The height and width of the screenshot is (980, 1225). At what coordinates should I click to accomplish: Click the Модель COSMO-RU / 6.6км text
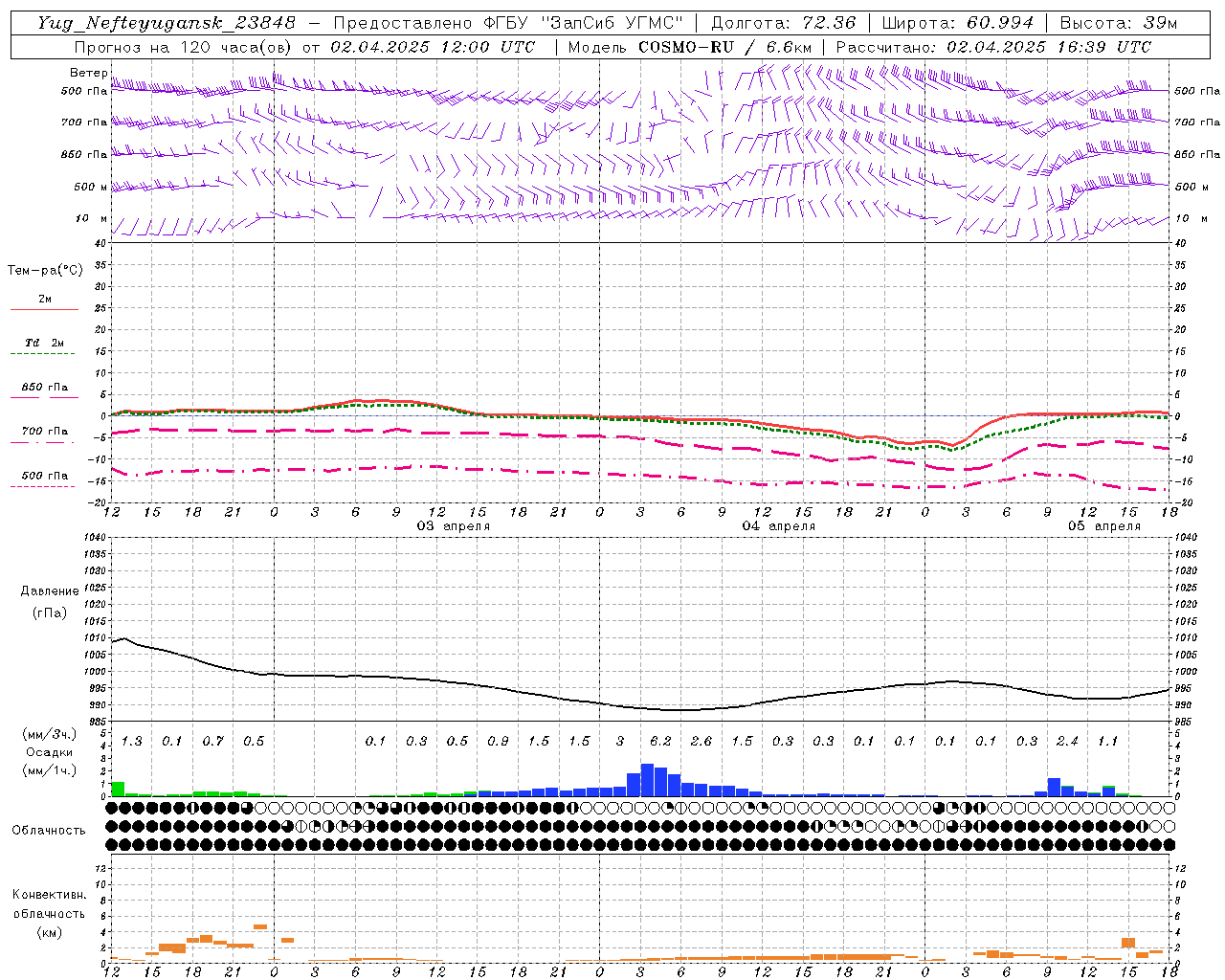click(x=690, y=47)
